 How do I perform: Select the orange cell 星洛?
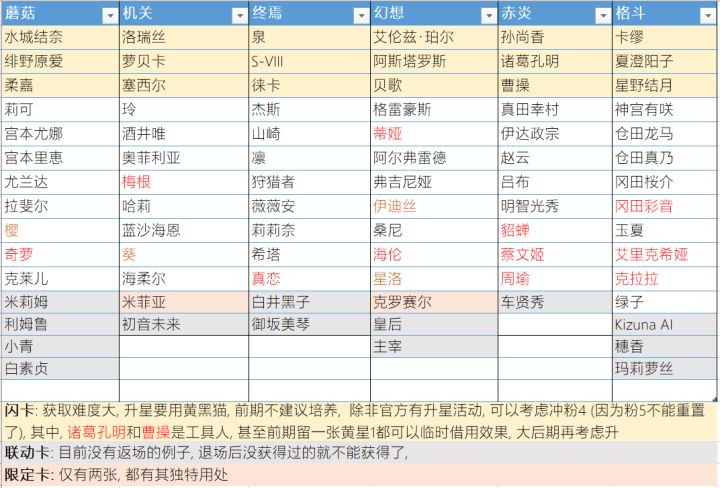434,279
